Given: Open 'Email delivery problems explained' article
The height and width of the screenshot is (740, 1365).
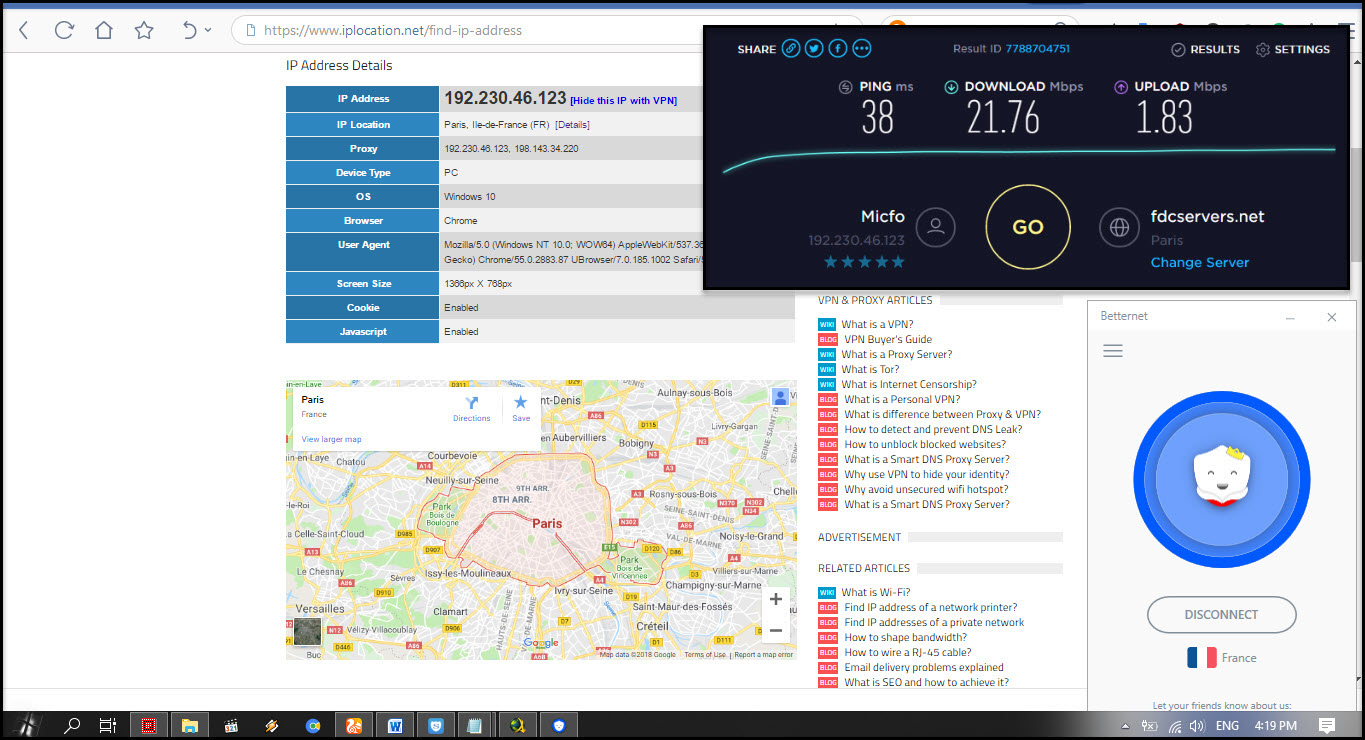Looking at the screenshot, I should (x=924, y=667).
